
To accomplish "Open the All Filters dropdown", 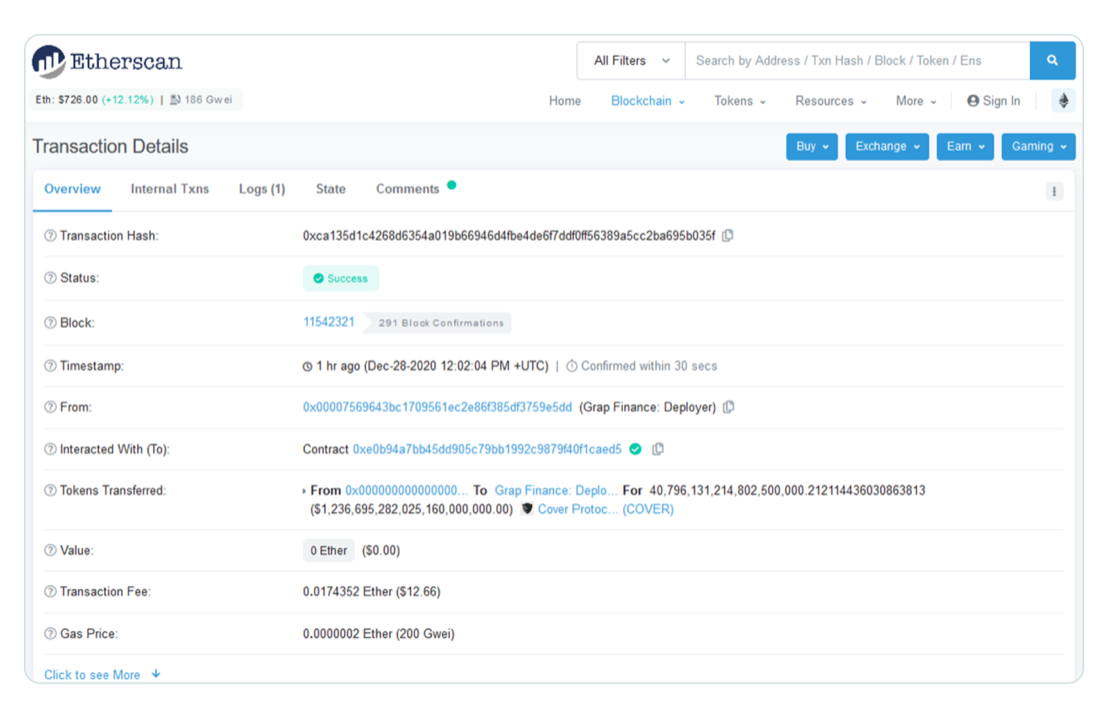I will coord(631,60).
